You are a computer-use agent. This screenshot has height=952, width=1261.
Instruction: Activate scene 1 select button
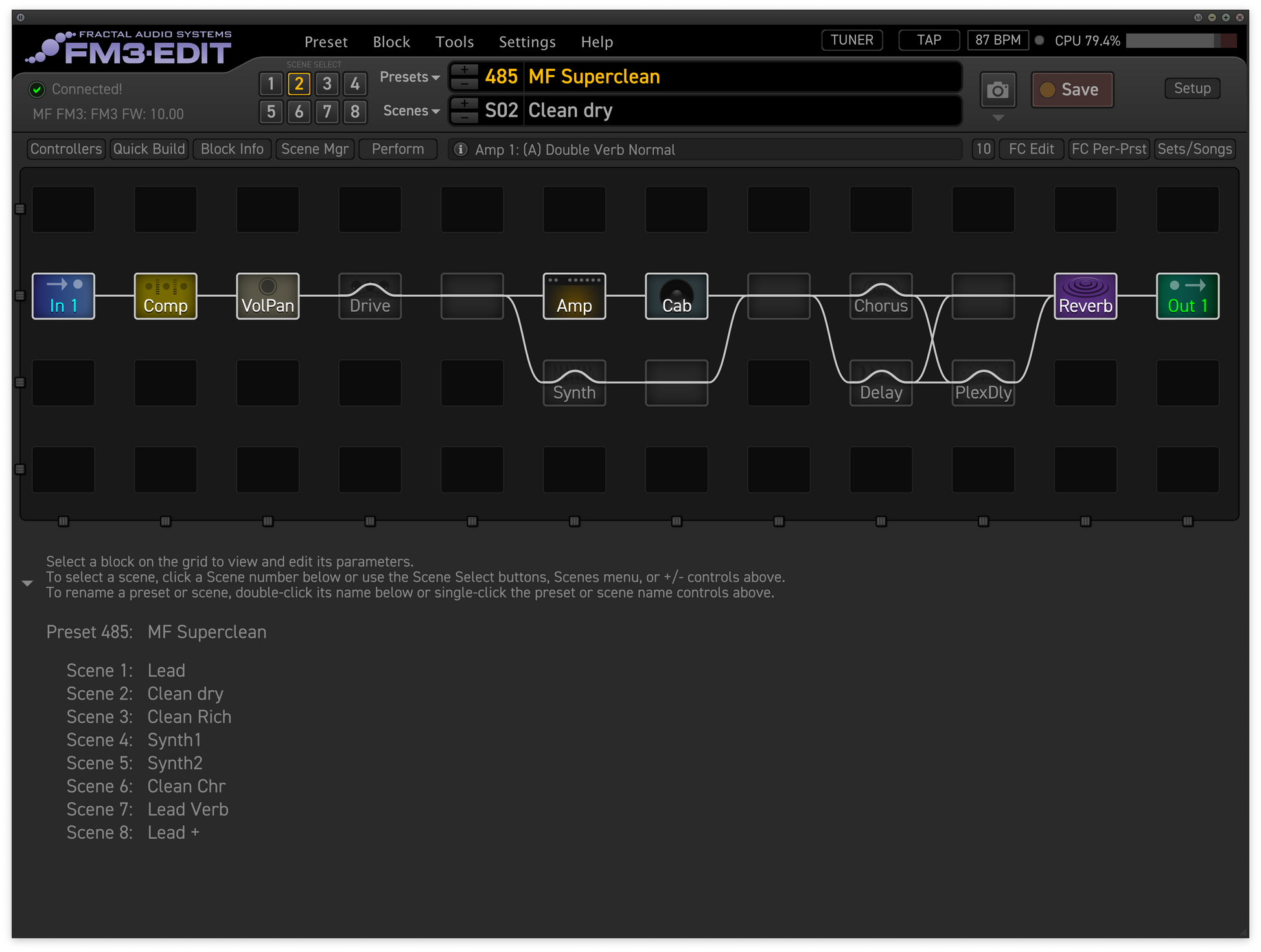tap(271, 84)
